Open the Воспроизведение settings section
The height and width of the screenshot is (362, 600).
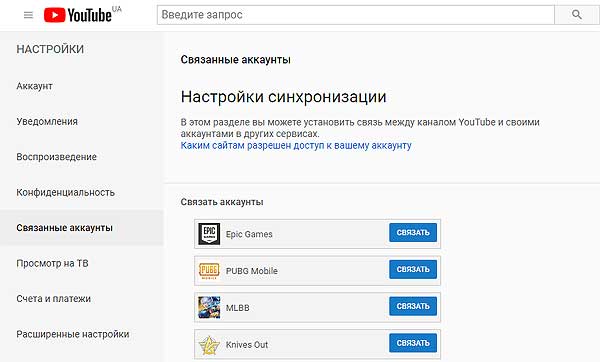[57, 157]
